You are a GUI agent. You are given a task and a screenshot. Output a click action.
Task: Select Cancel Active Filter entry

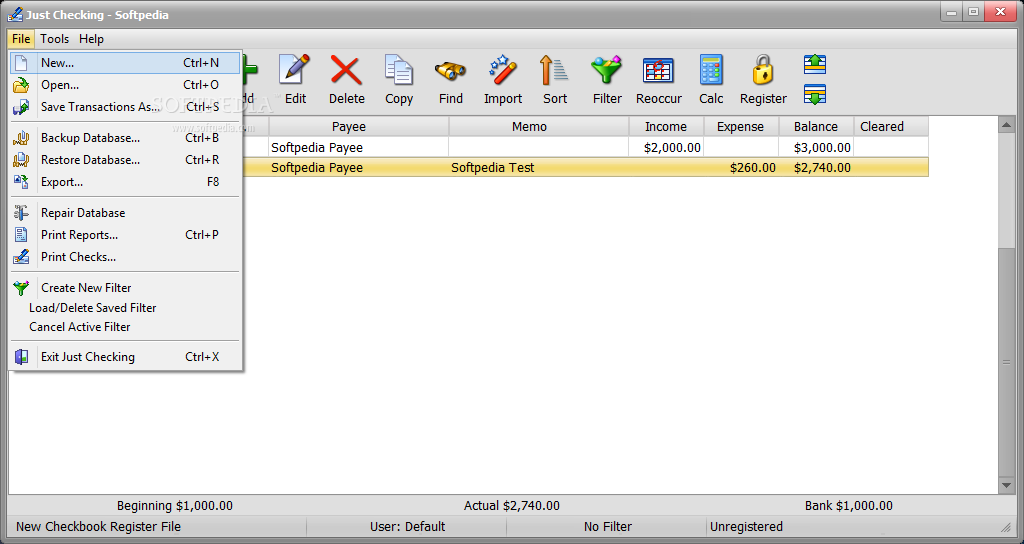pyautogui.click(x=125, y=327)
